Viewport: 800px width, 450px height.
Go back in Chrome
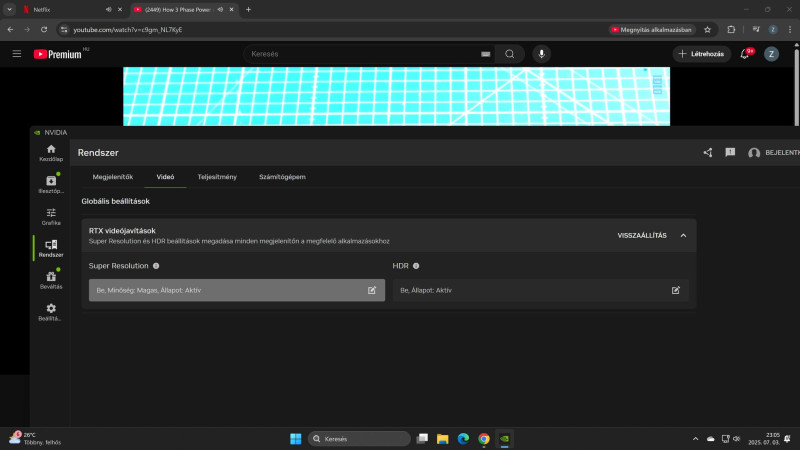(x=10, y=30)
